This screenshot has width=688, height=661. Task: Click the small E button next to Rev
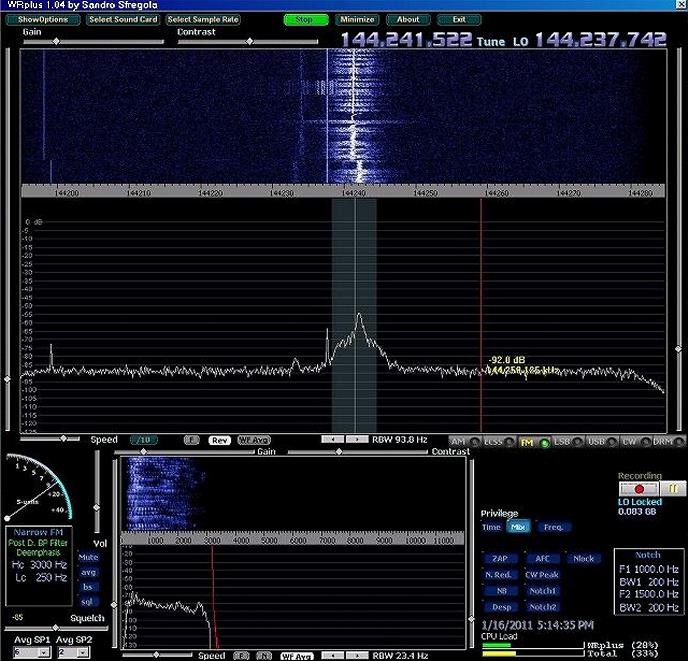coord(191,440)
